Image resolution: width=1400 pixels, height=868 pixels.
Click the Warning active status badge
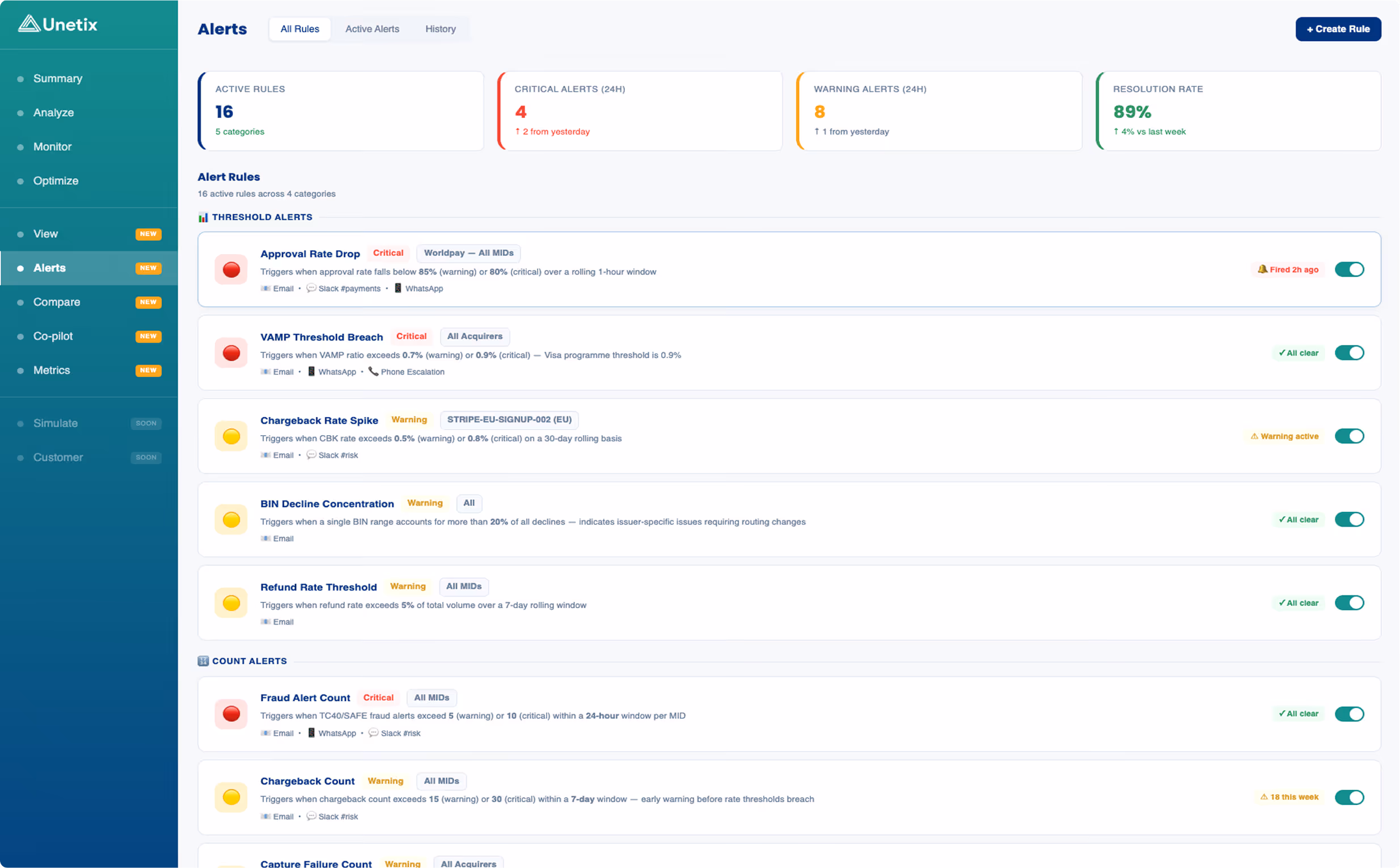point(1284,436)
